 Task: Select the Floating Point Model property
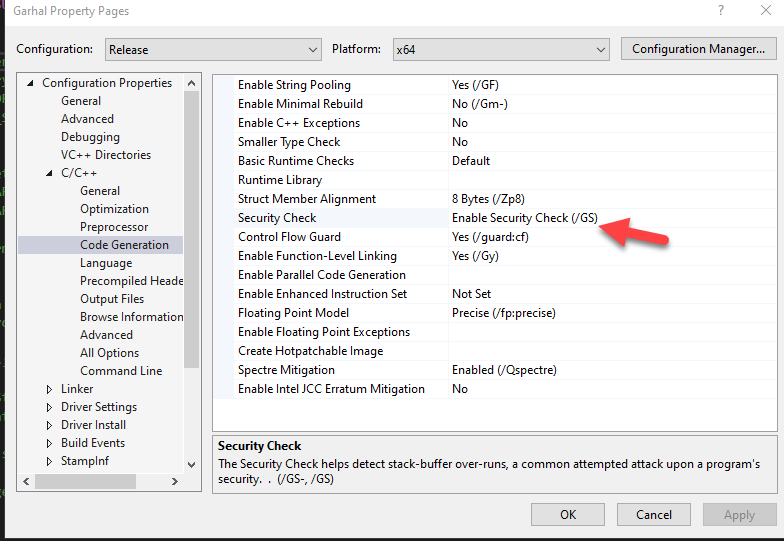click(294, 313)
